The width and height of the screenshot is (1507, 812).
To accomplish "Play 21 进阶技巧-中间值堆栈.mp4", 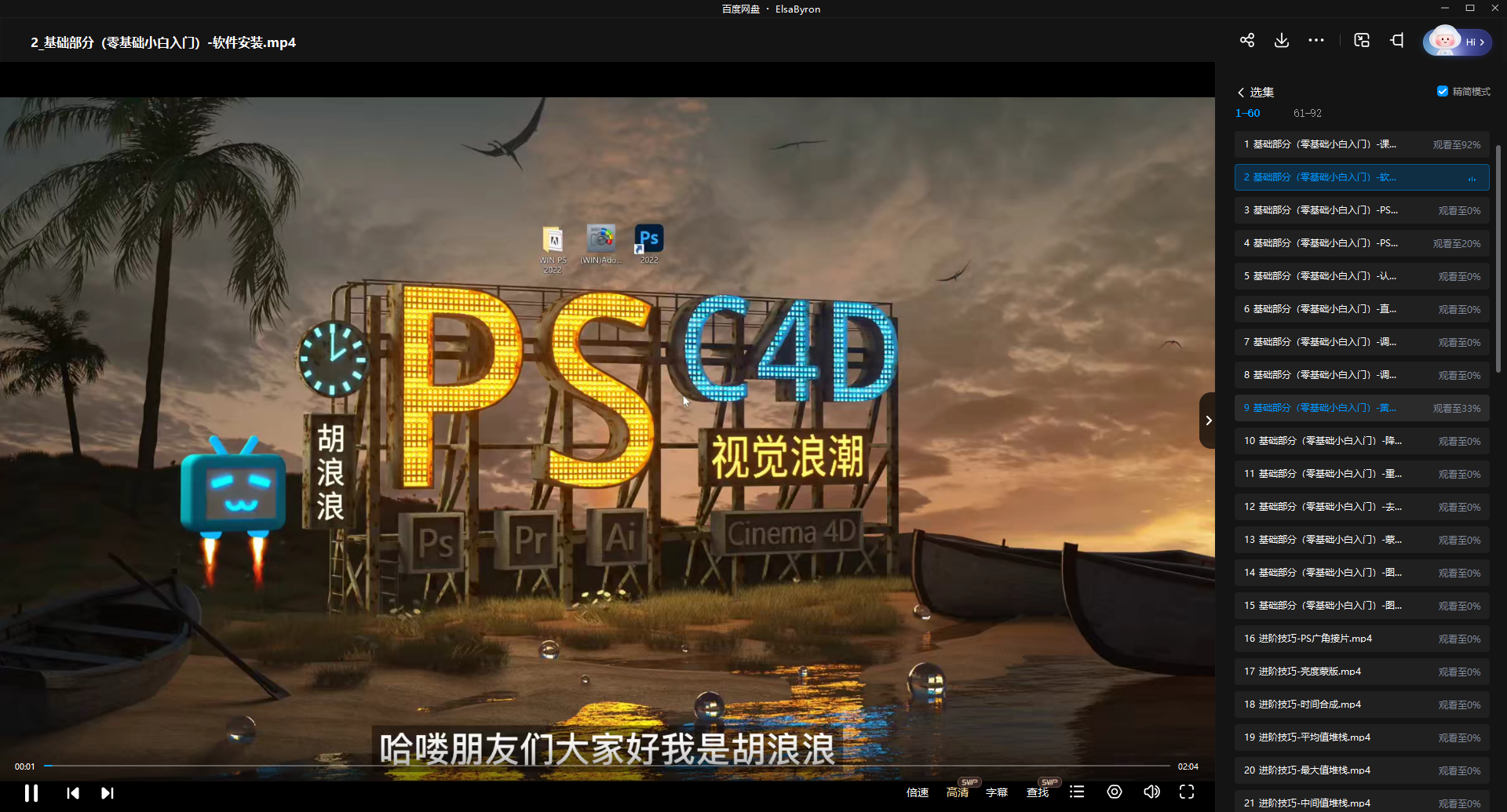I will tap(1362, 801).
